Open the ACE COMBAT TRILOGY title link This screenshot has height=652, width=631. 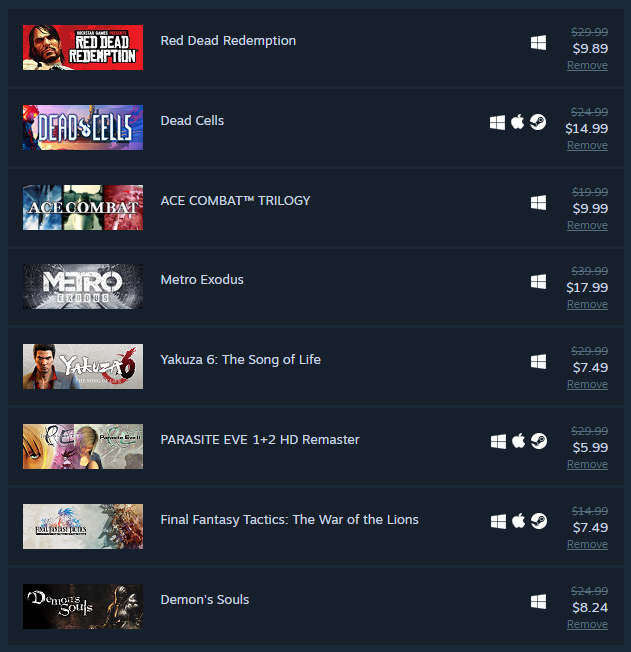pyautogui.click(x=235, y=200)
